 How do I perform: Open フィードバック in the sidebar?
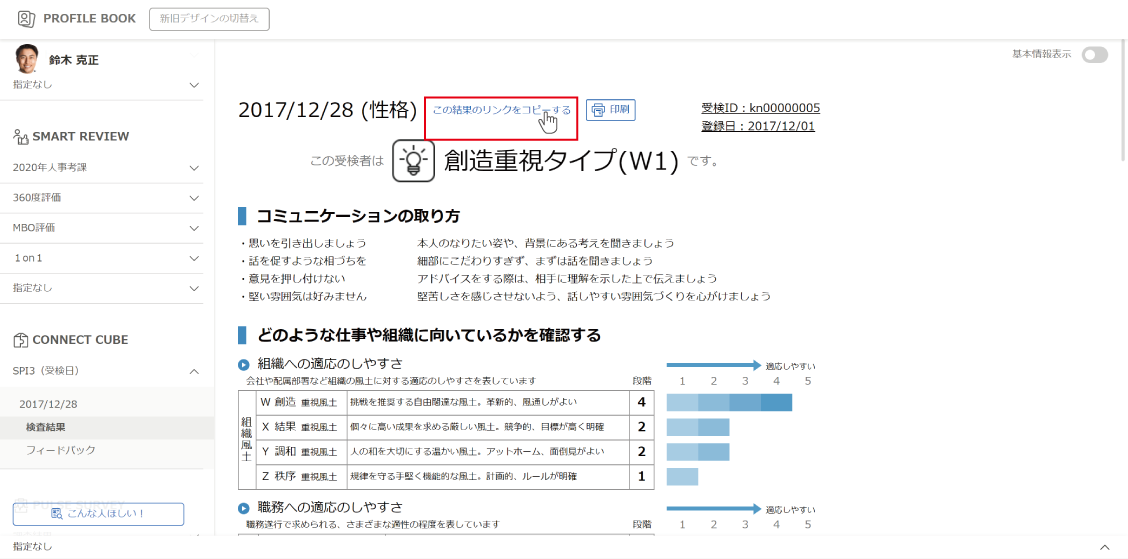[x=61, y=450]
